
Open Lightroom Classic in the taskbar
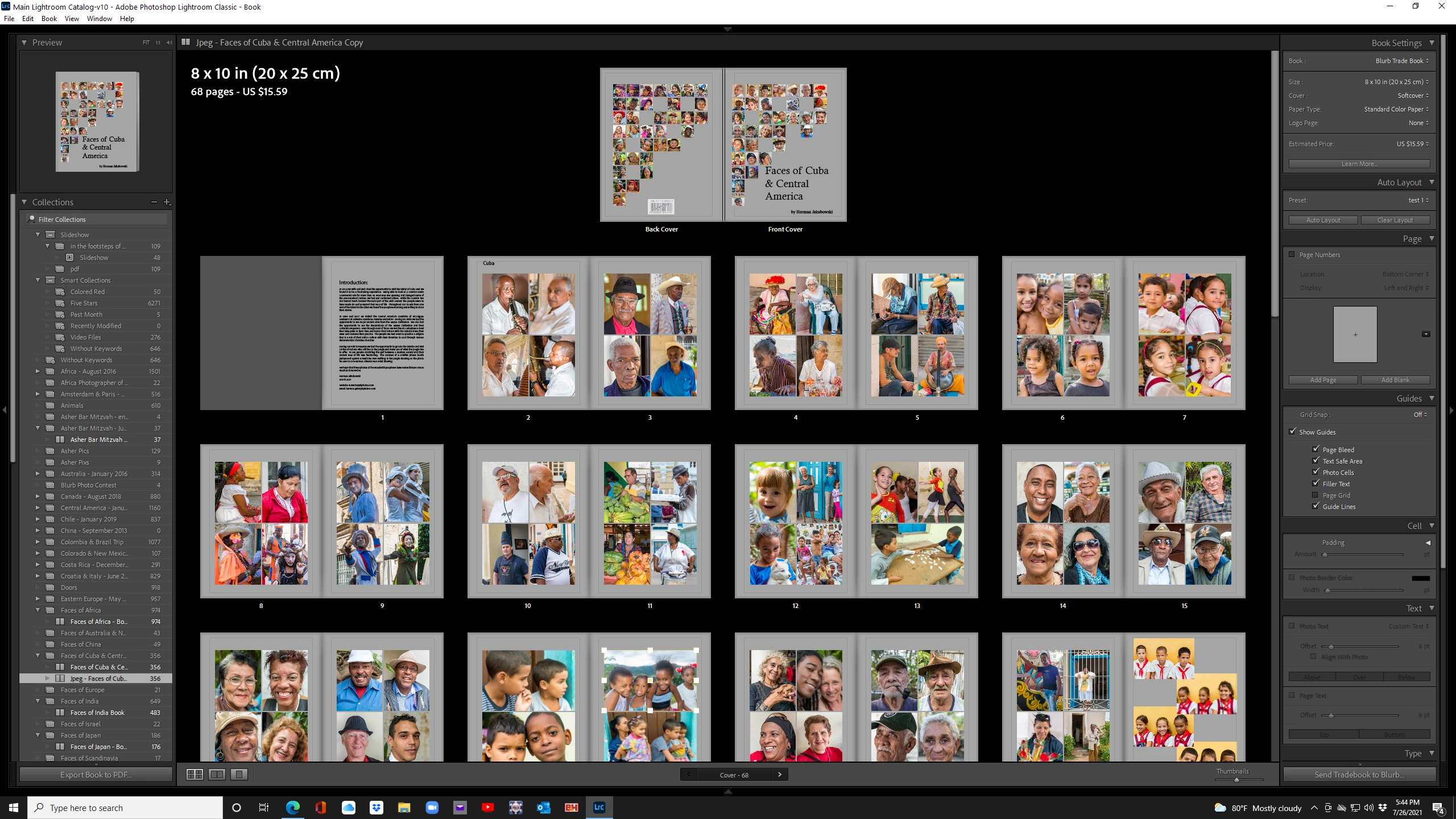599,807
